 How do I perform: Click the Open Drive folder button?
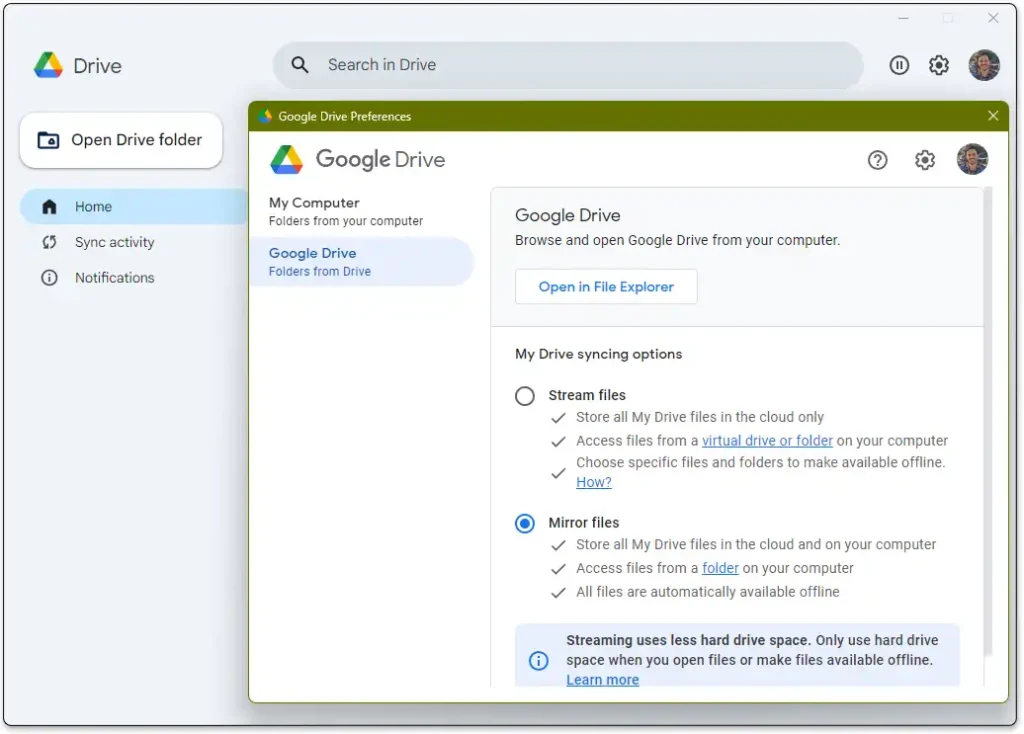(x=121, y=140)
